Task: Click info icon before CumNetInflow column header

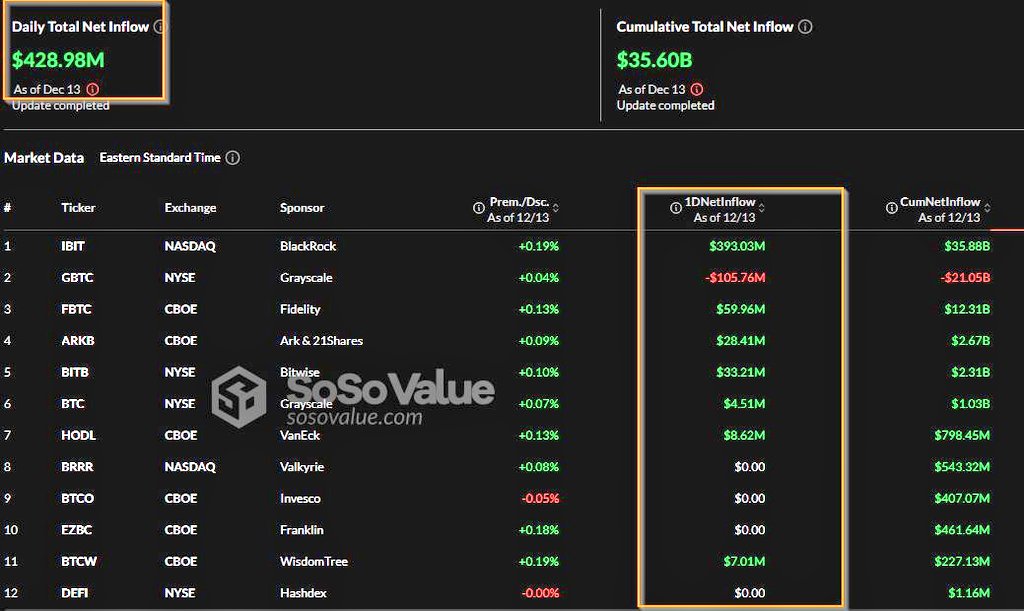Action: pos(891,208)
